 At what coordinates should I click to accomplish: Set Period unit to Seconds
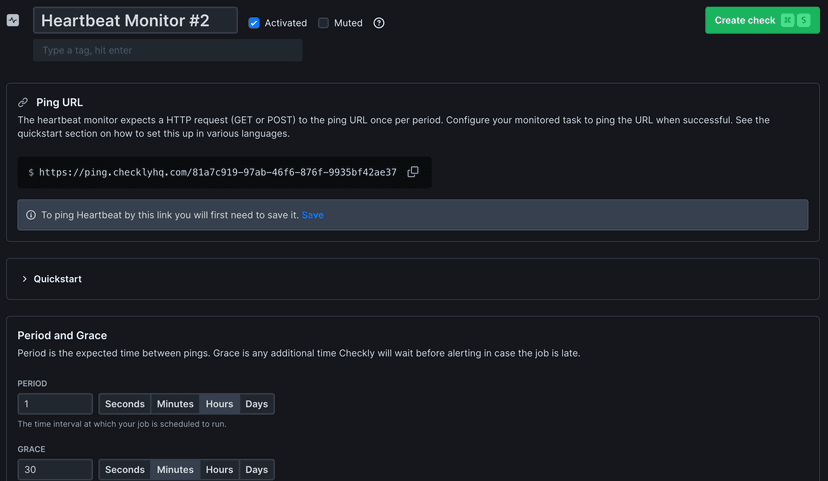pos(124,404)
